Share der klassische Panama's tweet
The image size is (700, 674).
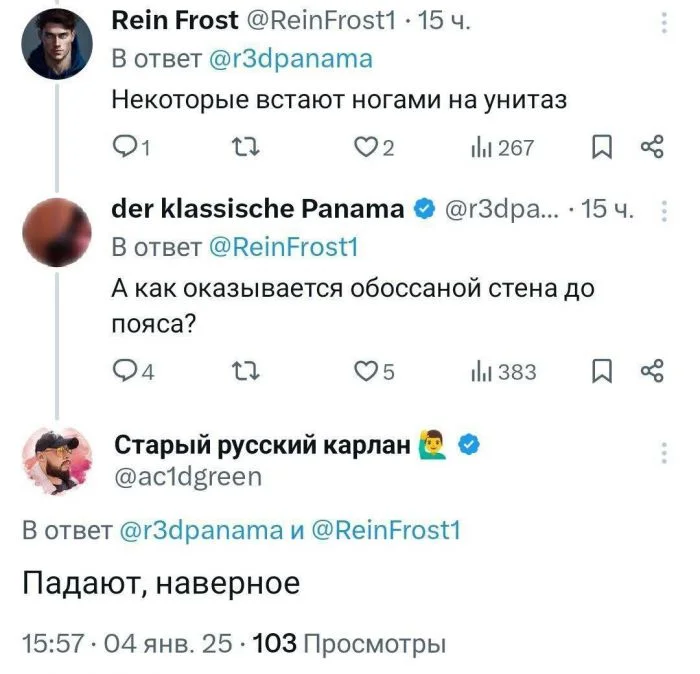pyautogui.click(x=651, y=372)
